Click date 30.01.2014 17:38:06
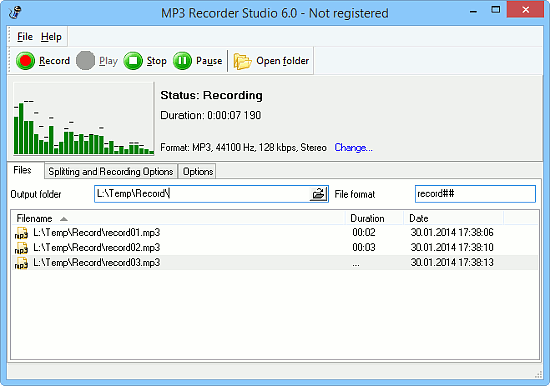The image size is (550, 386). (x=452, y=233)
